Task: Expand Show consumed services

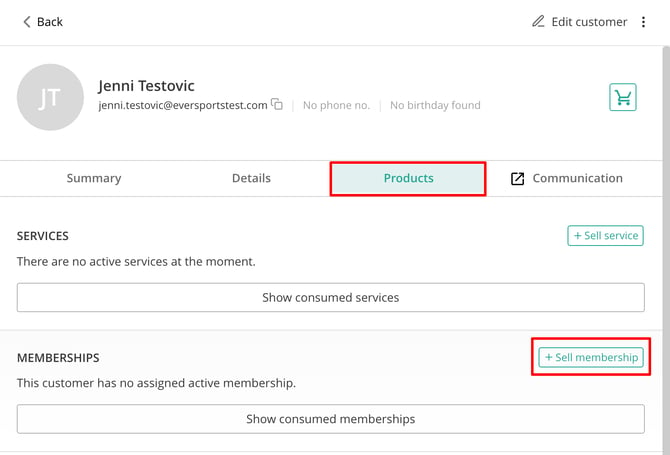Action: tap(331, 297)
